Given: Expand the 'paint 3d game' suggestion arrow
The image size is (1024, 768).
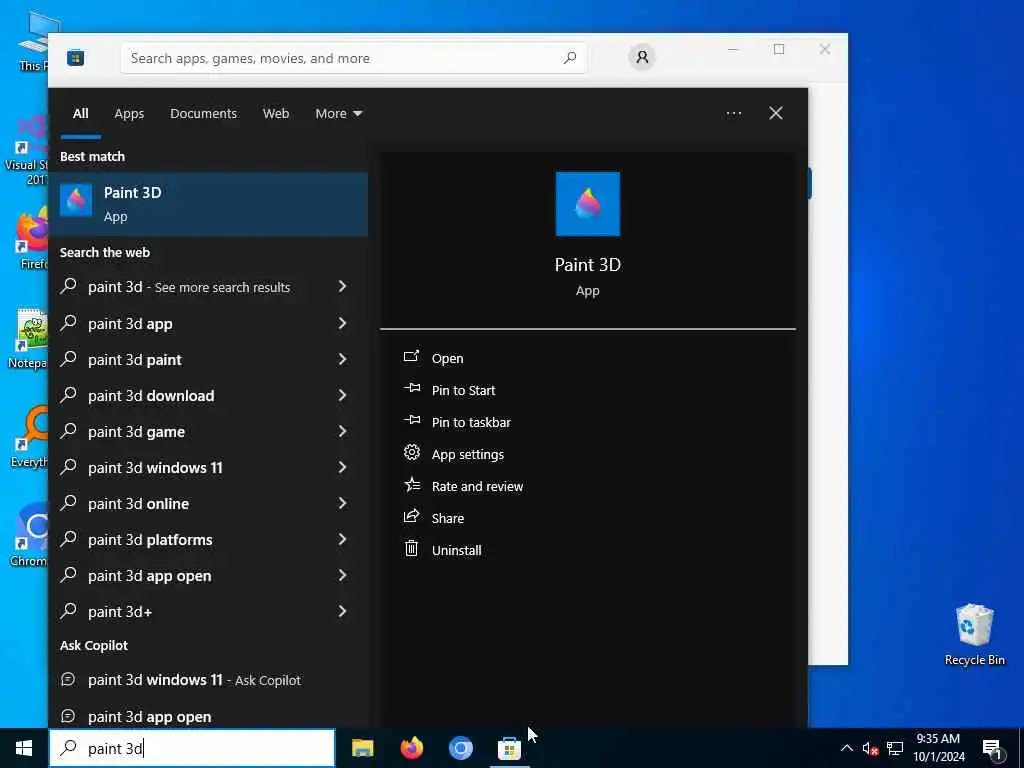Looking at the screenshot, I should [342, 430].
